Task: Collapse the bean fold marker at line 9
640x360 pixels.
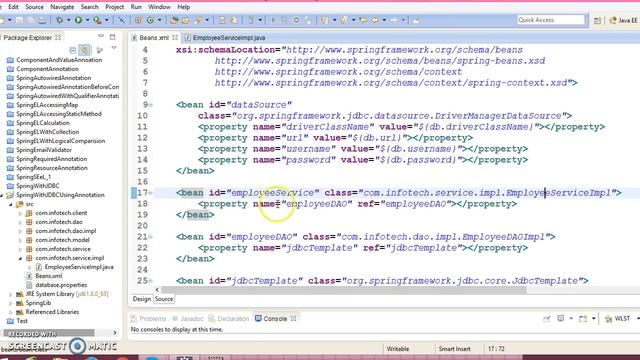Action: [x=151, y=105]
